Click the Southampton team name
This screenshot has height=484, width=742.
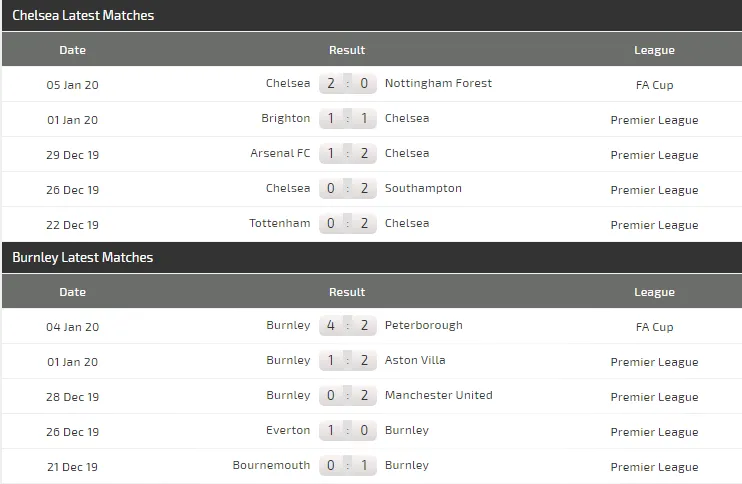[x=423, y=188]
